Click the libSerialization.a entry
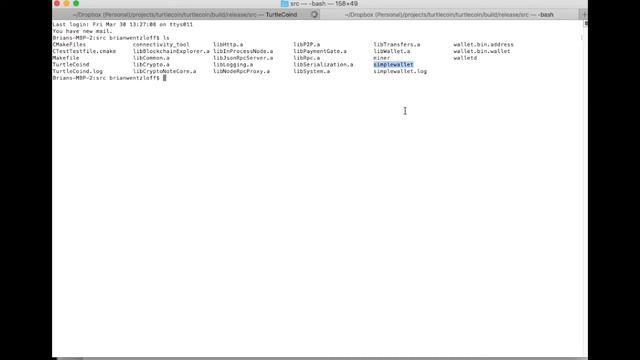The width and height of the screenshot is (640, 360). tap(323, 64)
